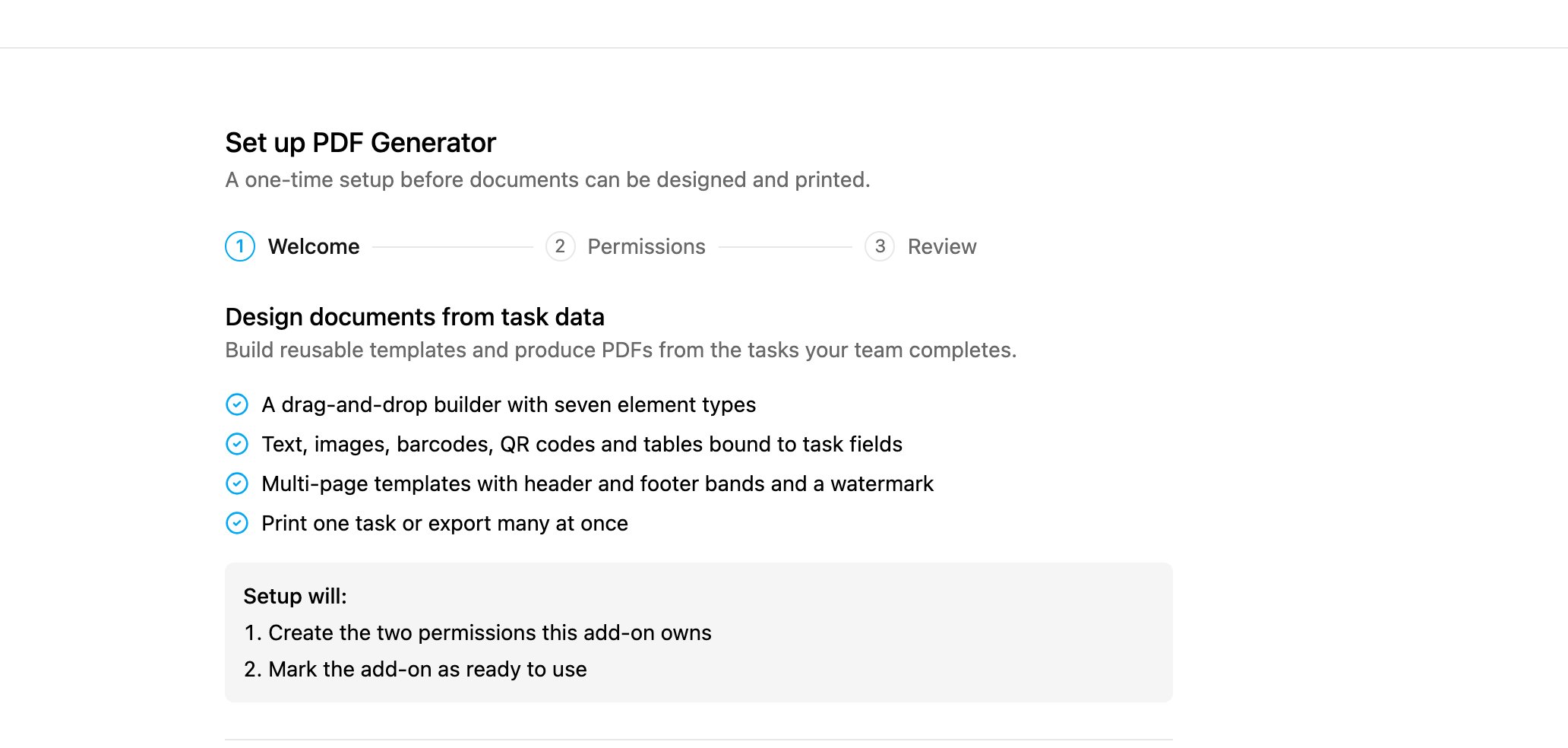The image size is (1568, 748).
Task: Click the step 1 circle icon
Action: [x=240, y=246]
